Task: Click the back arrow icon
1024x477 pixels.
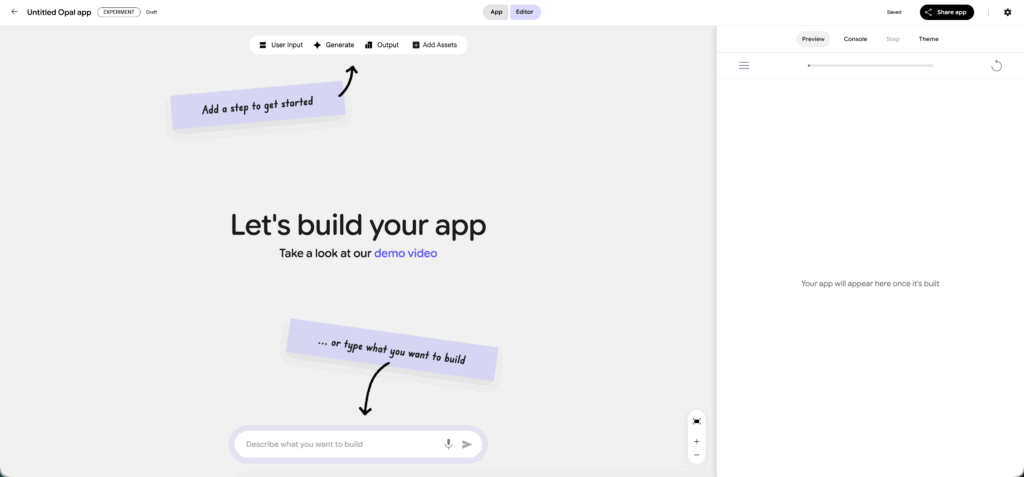Action: [14, 12]
